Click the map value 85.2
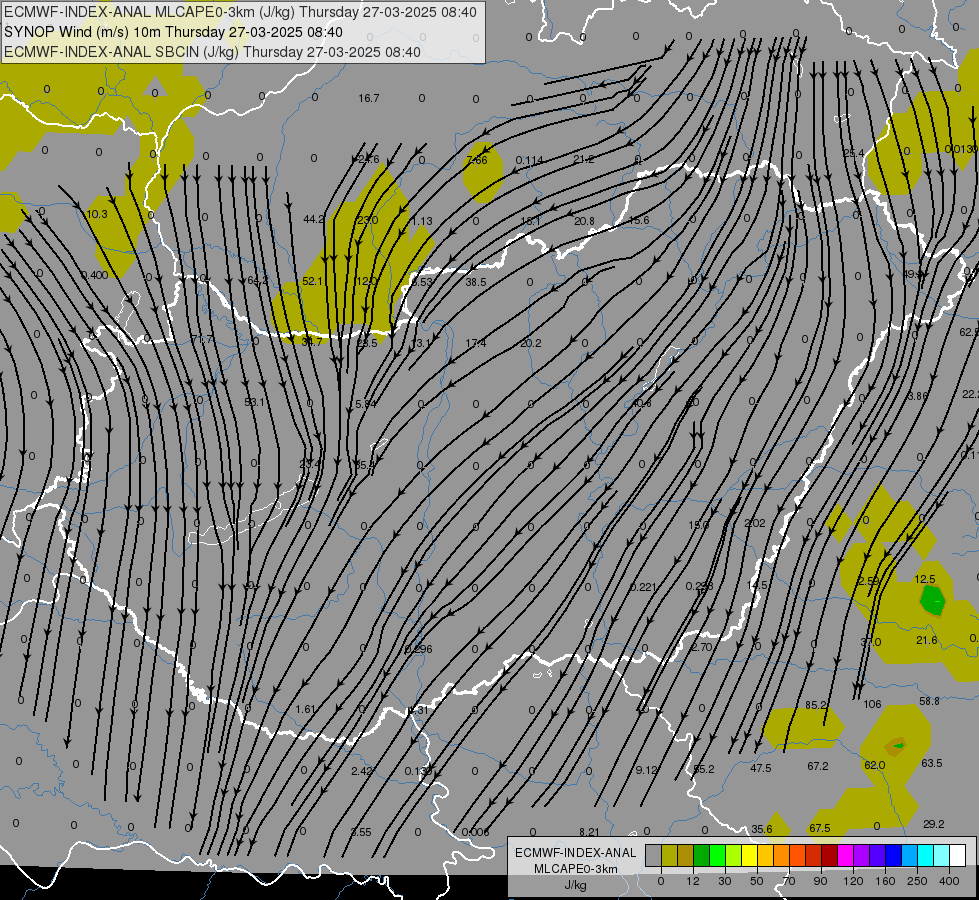The image size is (979, 900). click(816, 705)
